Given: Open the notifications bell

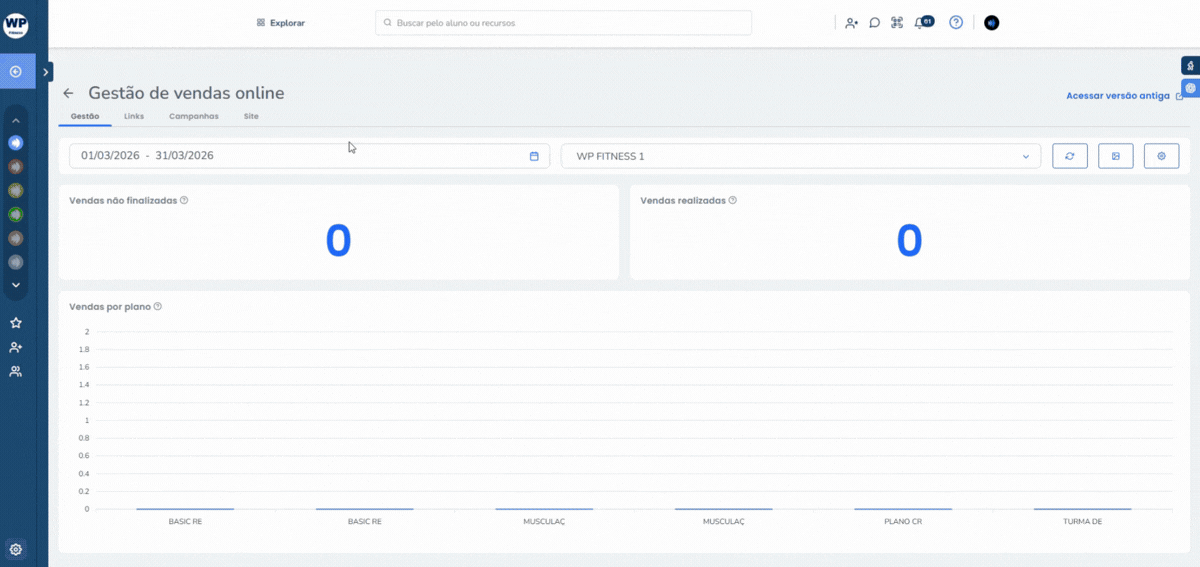Looking at the screenshot, I should pos(920,23).
